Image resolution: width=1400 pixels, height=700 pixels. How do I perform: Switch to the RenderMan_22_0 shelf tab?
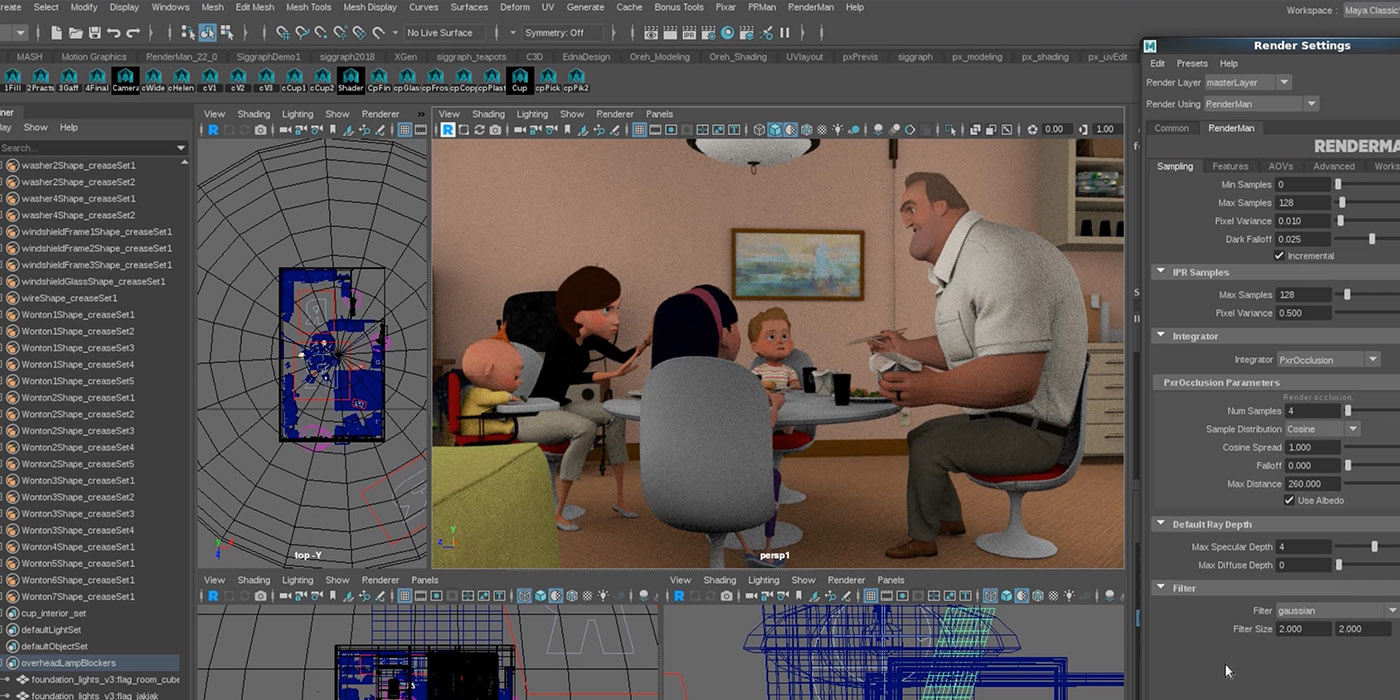[182, 57]
